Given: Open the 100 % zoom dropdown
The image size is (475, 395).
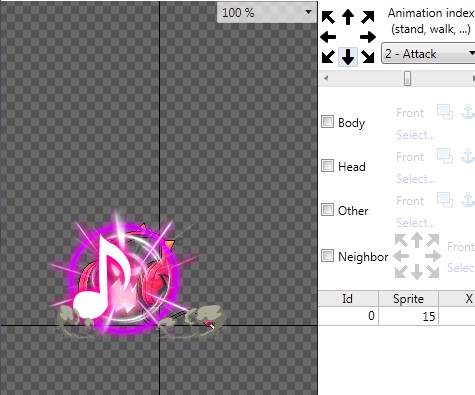Looking at the screenshot, I should tap(267, 13).
